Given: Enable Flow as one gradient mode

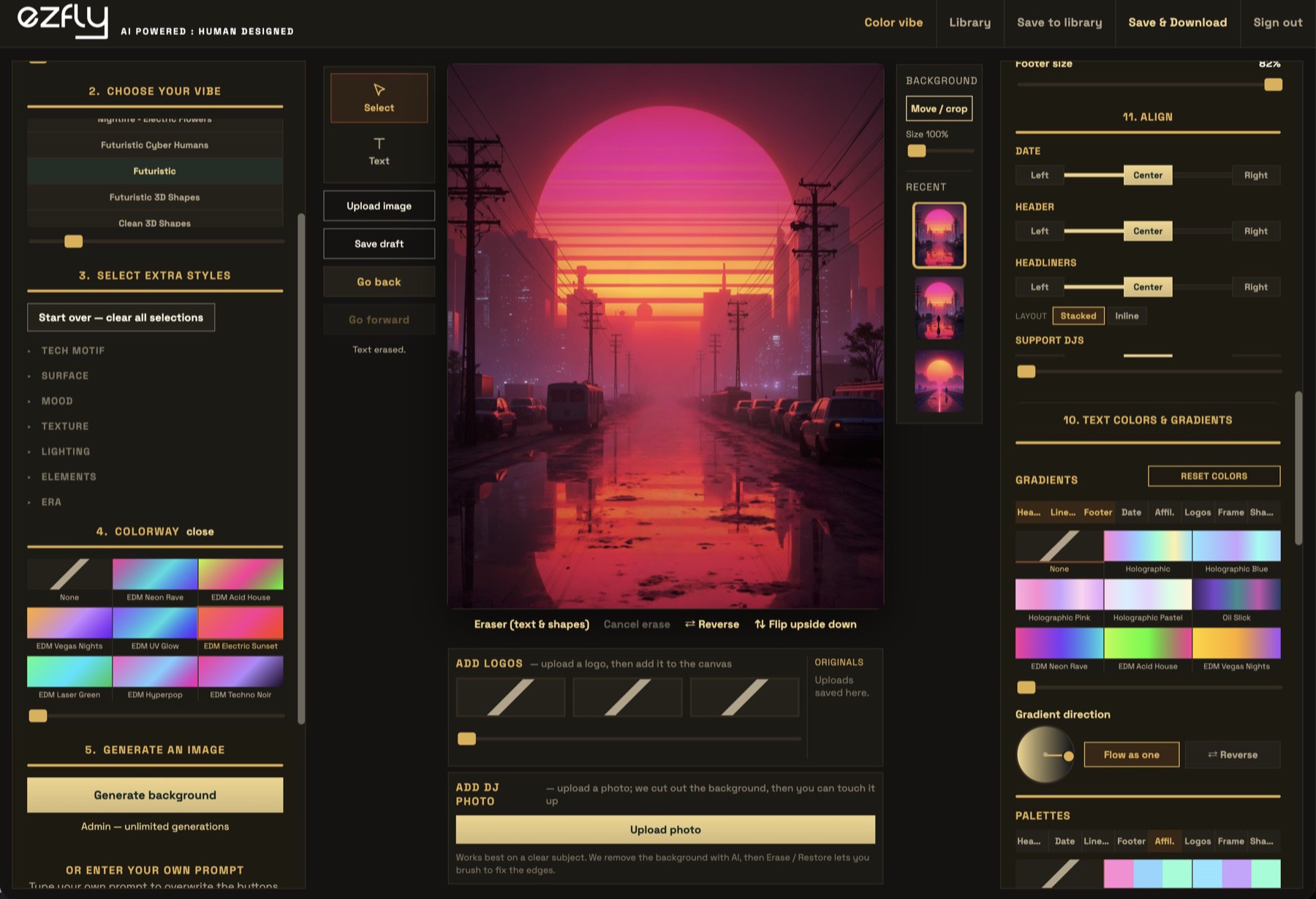Looking at the screenshot, I should [1132, 755].
